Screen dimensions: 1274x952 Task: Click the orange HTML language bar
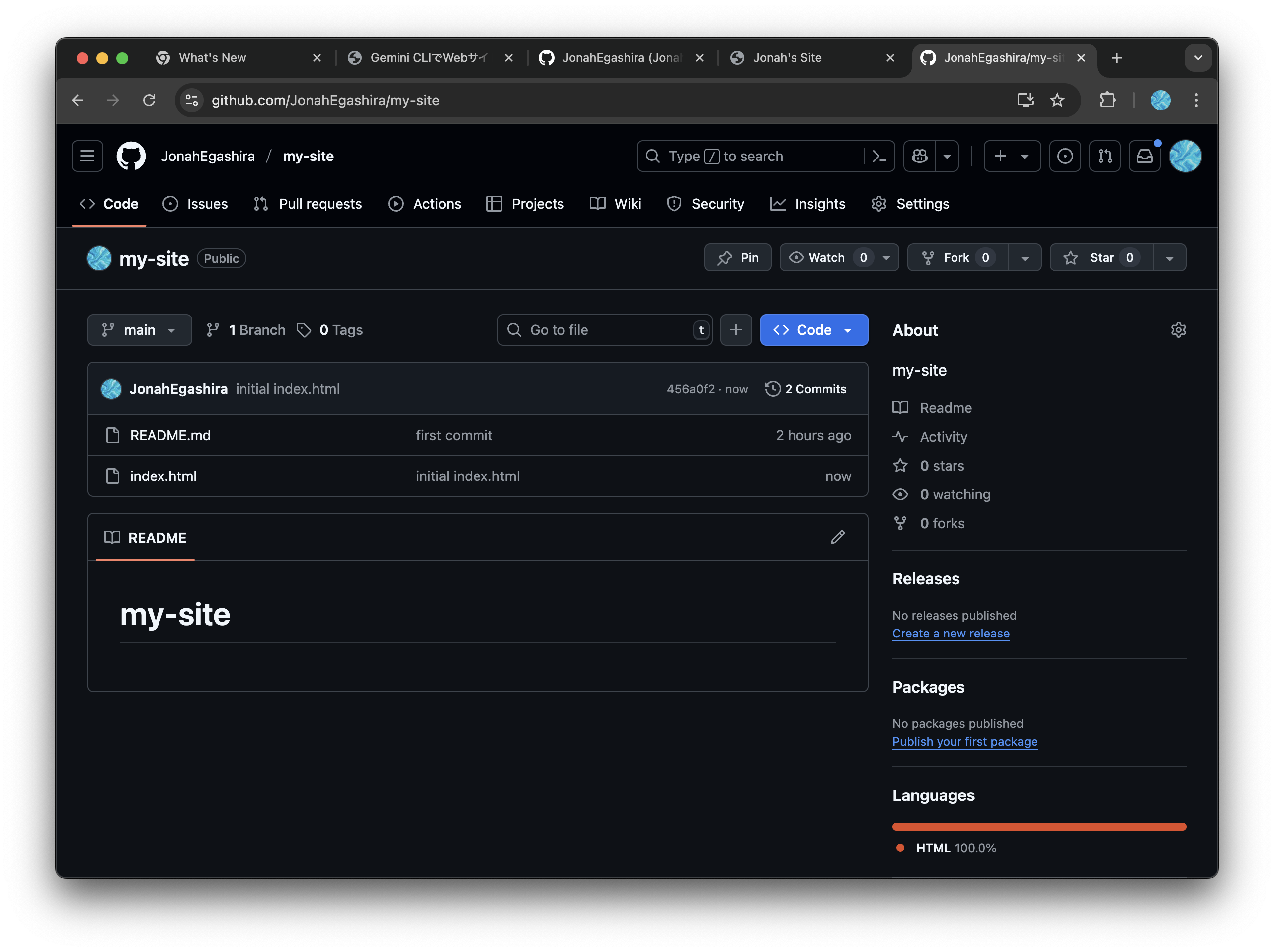1038,826
